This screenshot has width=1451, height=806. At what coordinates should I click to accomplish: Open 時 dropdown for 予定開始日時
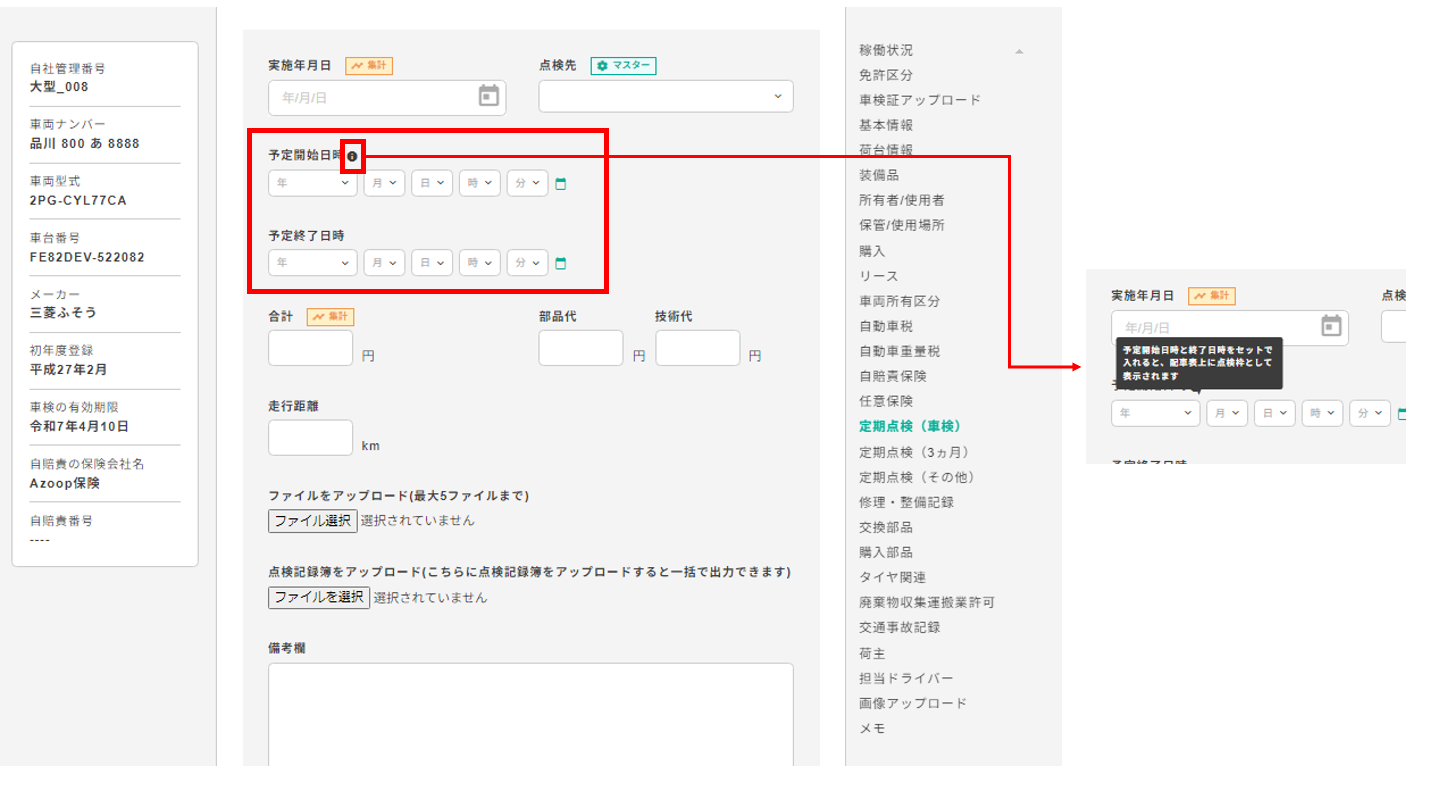pos(480,183)
